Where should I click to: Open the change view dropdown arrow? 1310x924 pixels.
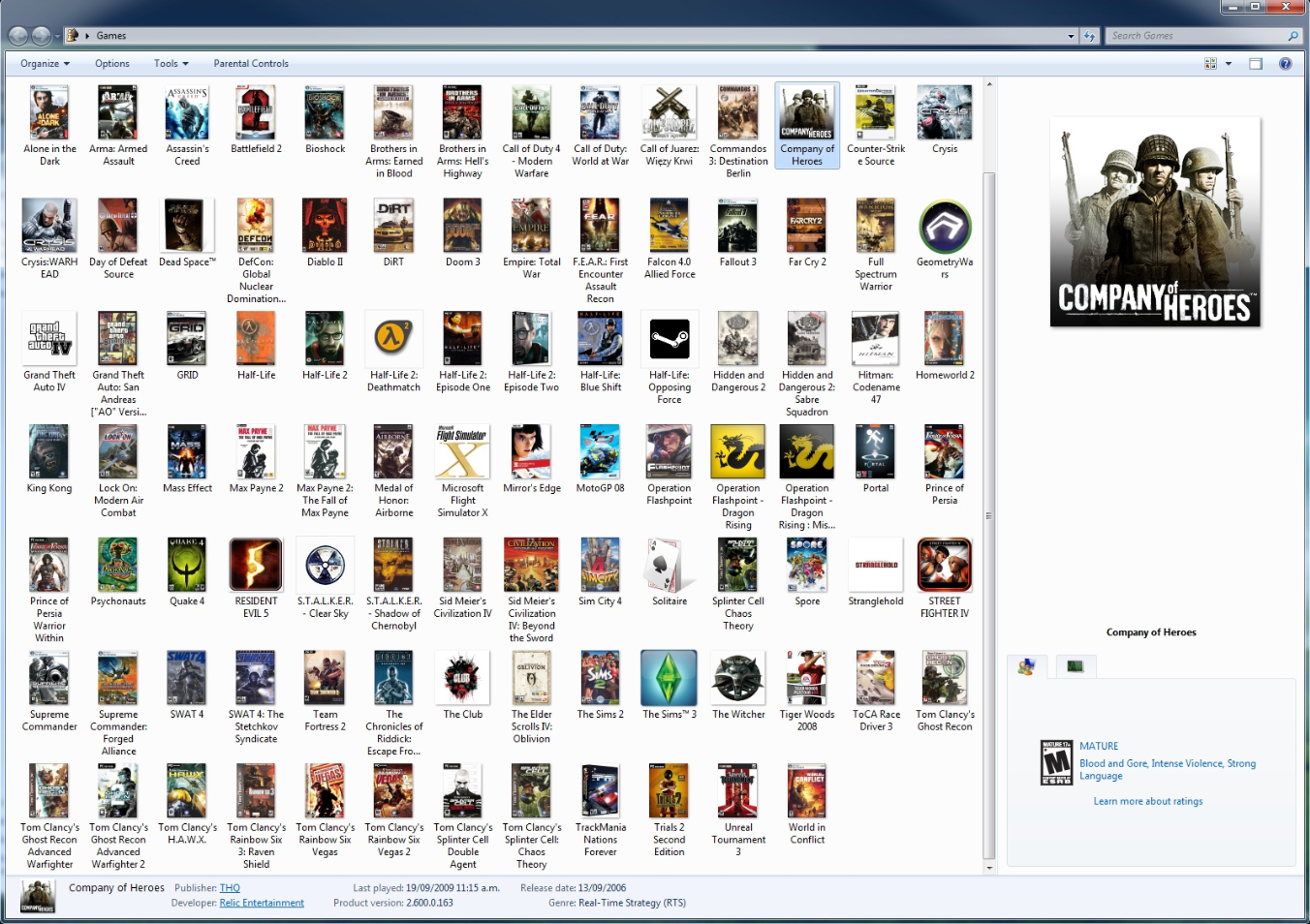coord(1229,64)
